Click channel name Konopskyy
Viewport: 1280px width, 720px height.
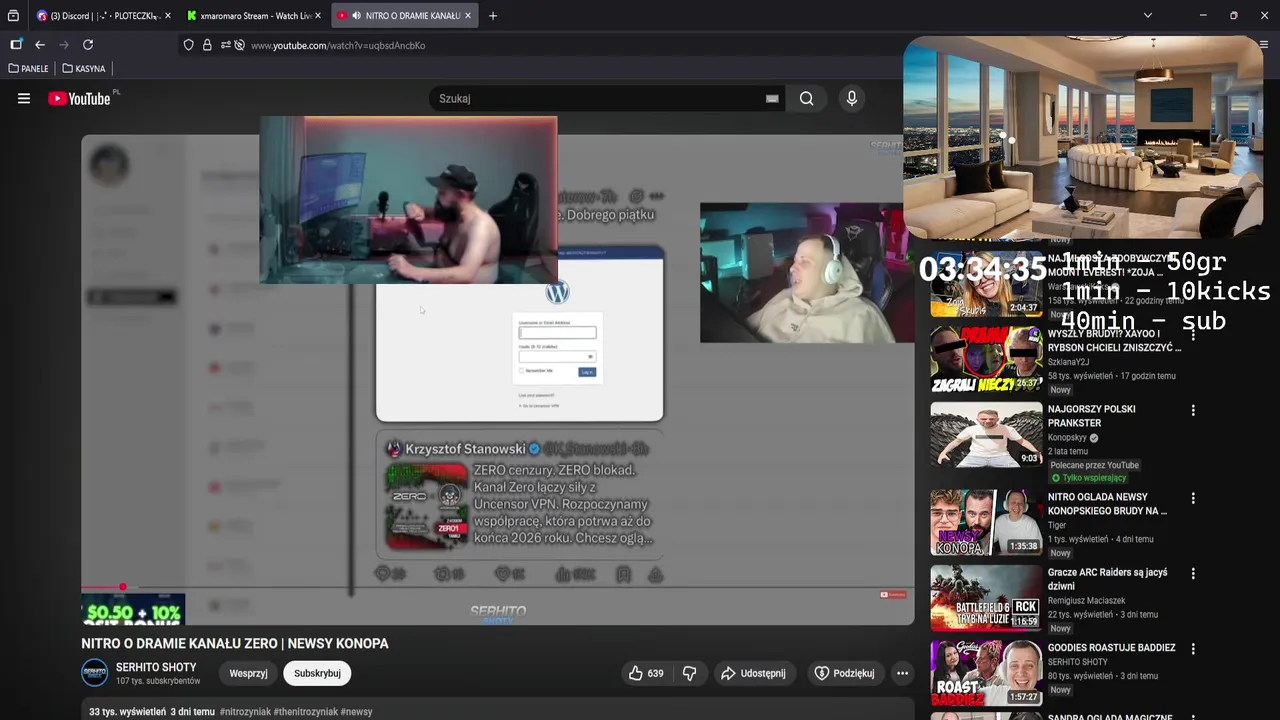coord(1068,438)
